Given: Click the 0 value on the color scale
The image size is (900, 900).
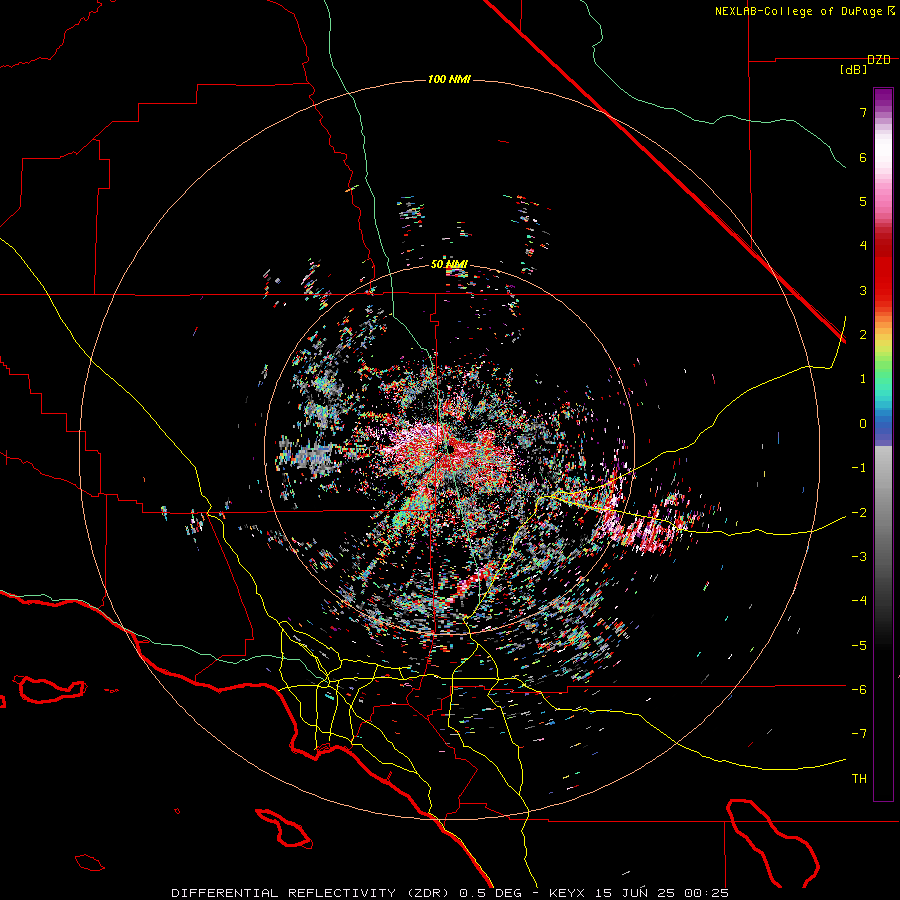Looking at the screenshot, I should pyautogui.click(x=863, y=423).
